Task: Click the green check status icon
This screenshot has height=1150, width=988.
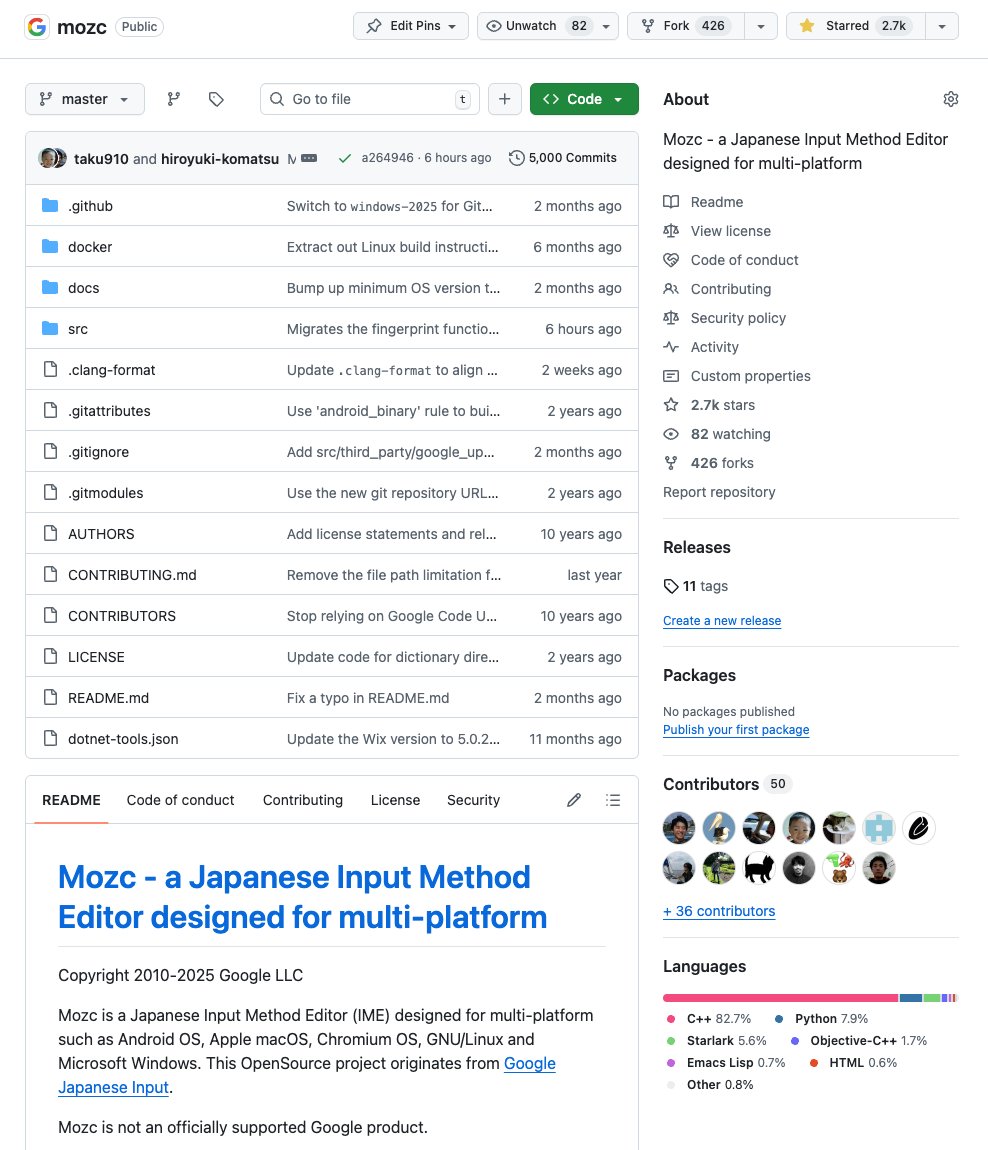Action: pyautogui.click(x=344, y=158)
